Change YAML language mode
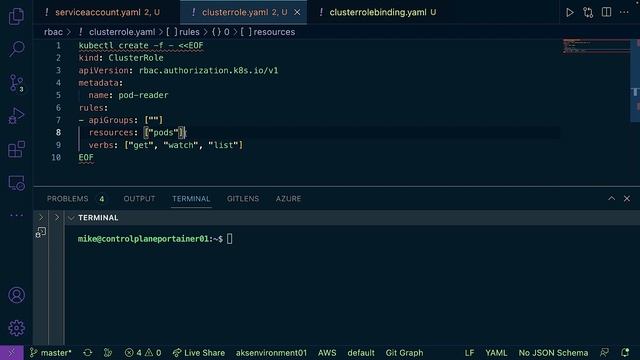Screen dimensions: 640x360 tap(496, 353)
